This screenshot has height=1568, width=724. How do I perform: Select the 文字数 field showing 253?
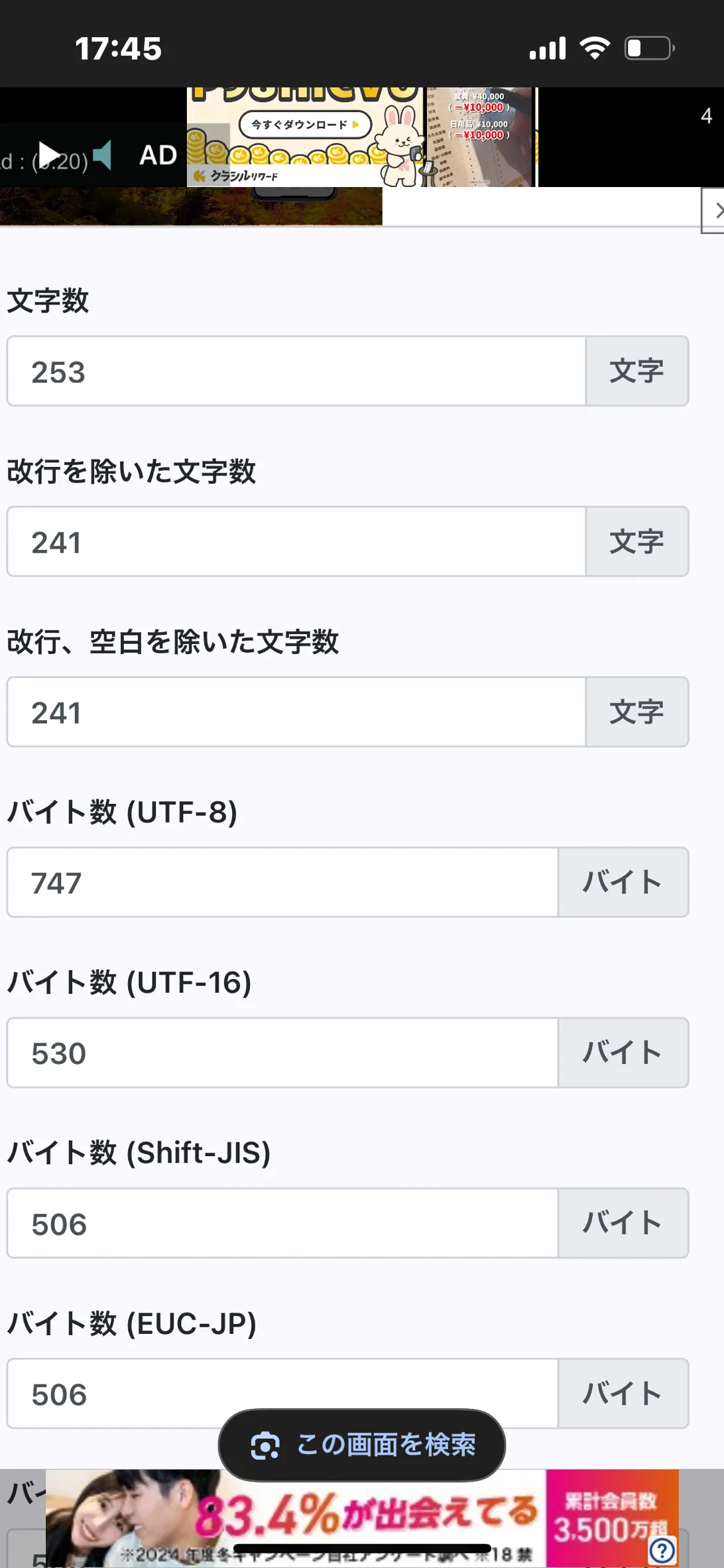tap(296, 371)
